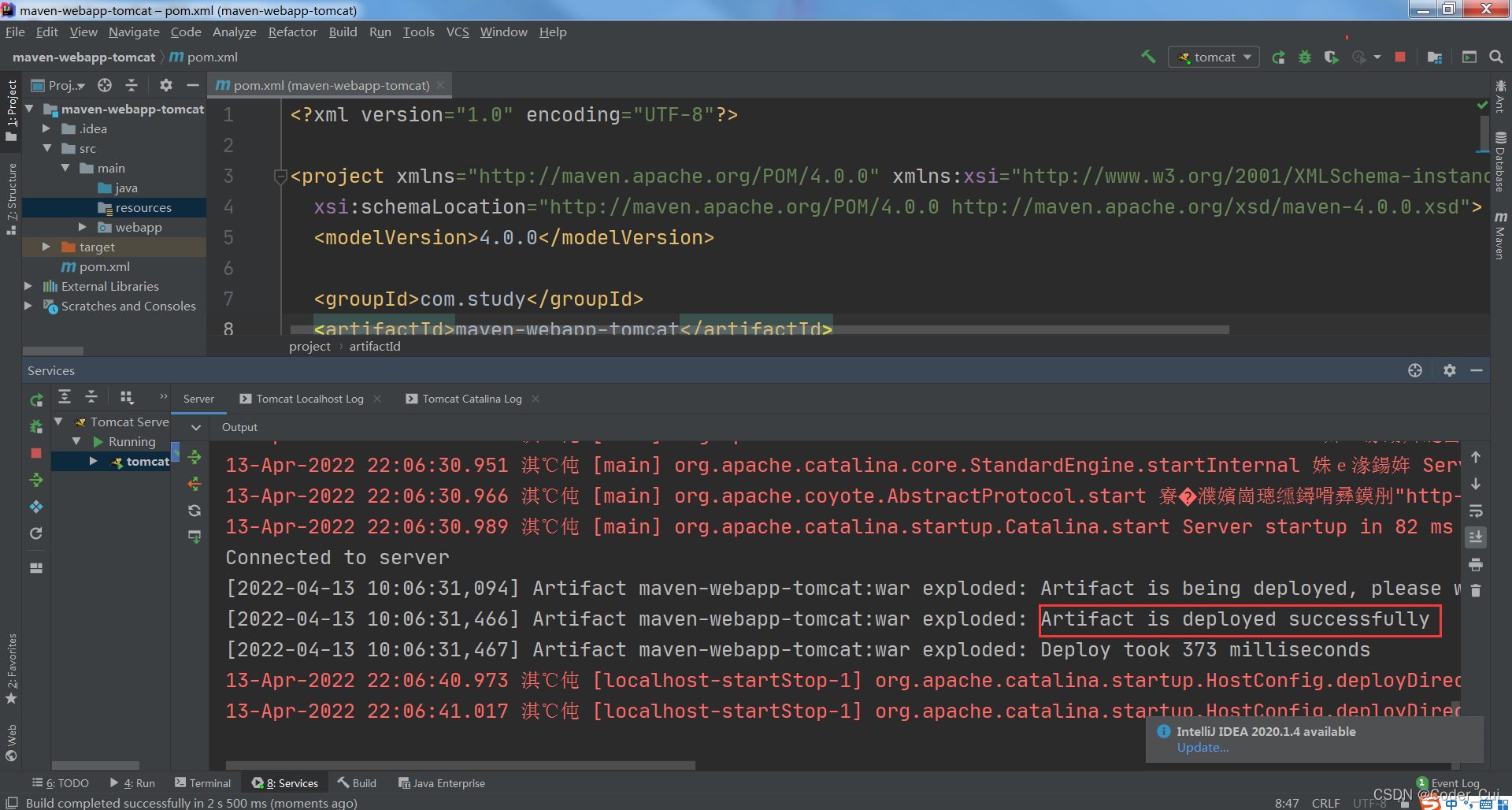Rerun in Debug mode in Services toolbar
Screen dimensions: 1512x810
[x=36, y=427]
